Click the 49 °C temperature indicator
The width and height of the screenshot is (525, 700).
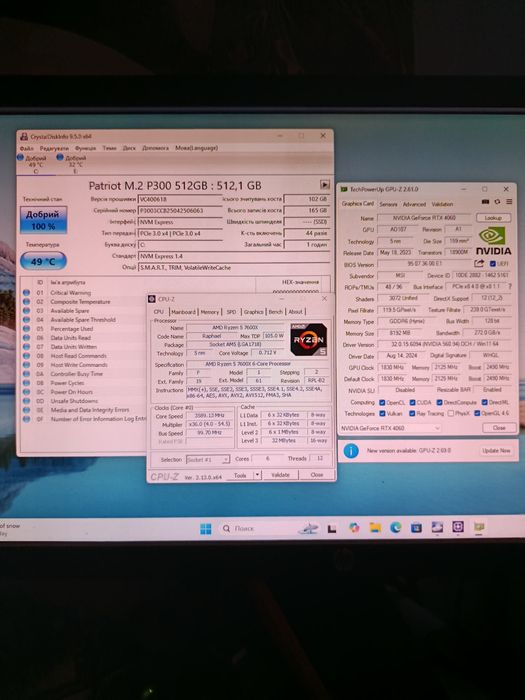click(43, 261)
